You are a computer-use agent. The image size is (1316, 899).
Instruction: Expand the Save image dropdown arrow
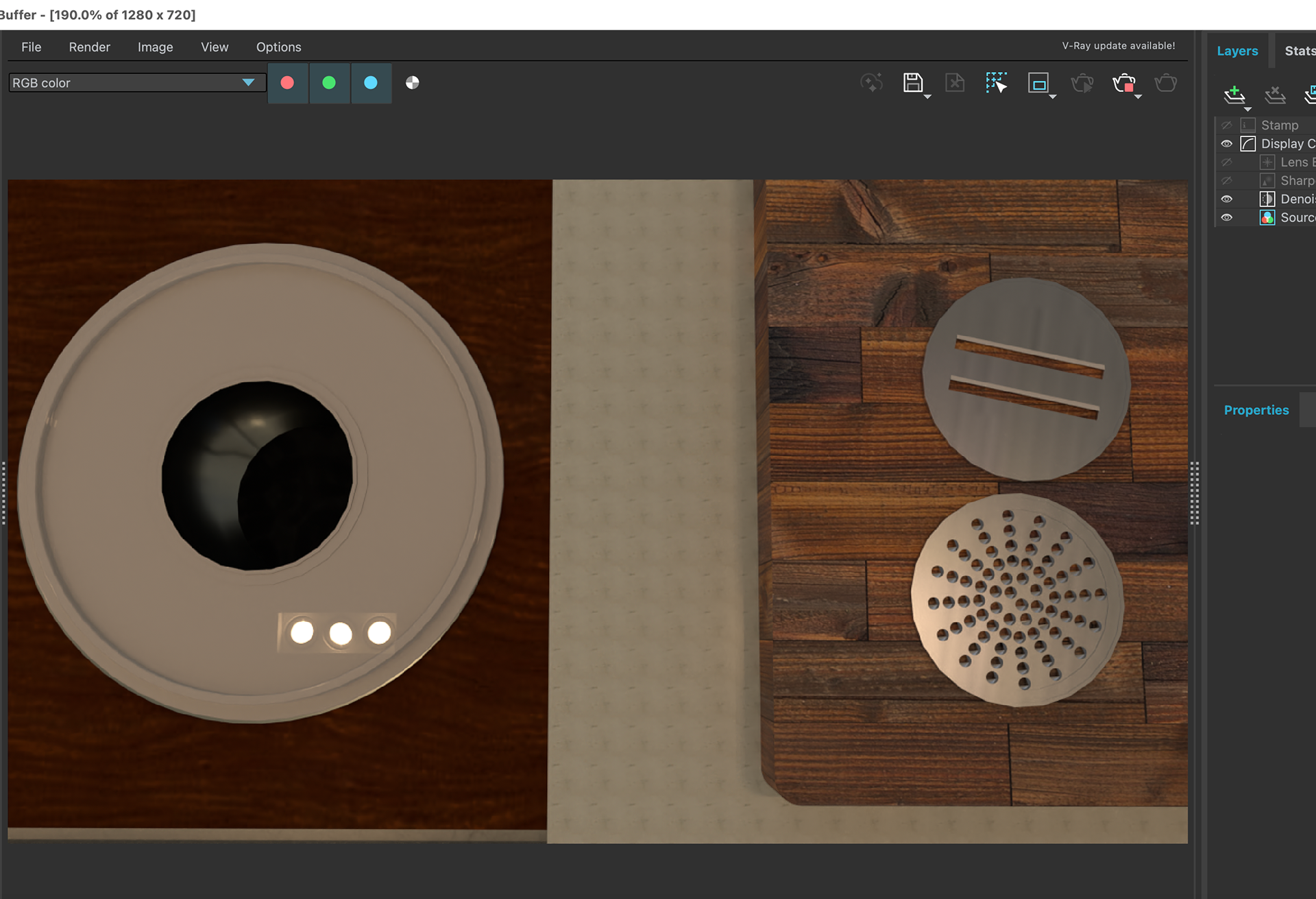pyautogui.click(x=927, y=97)
